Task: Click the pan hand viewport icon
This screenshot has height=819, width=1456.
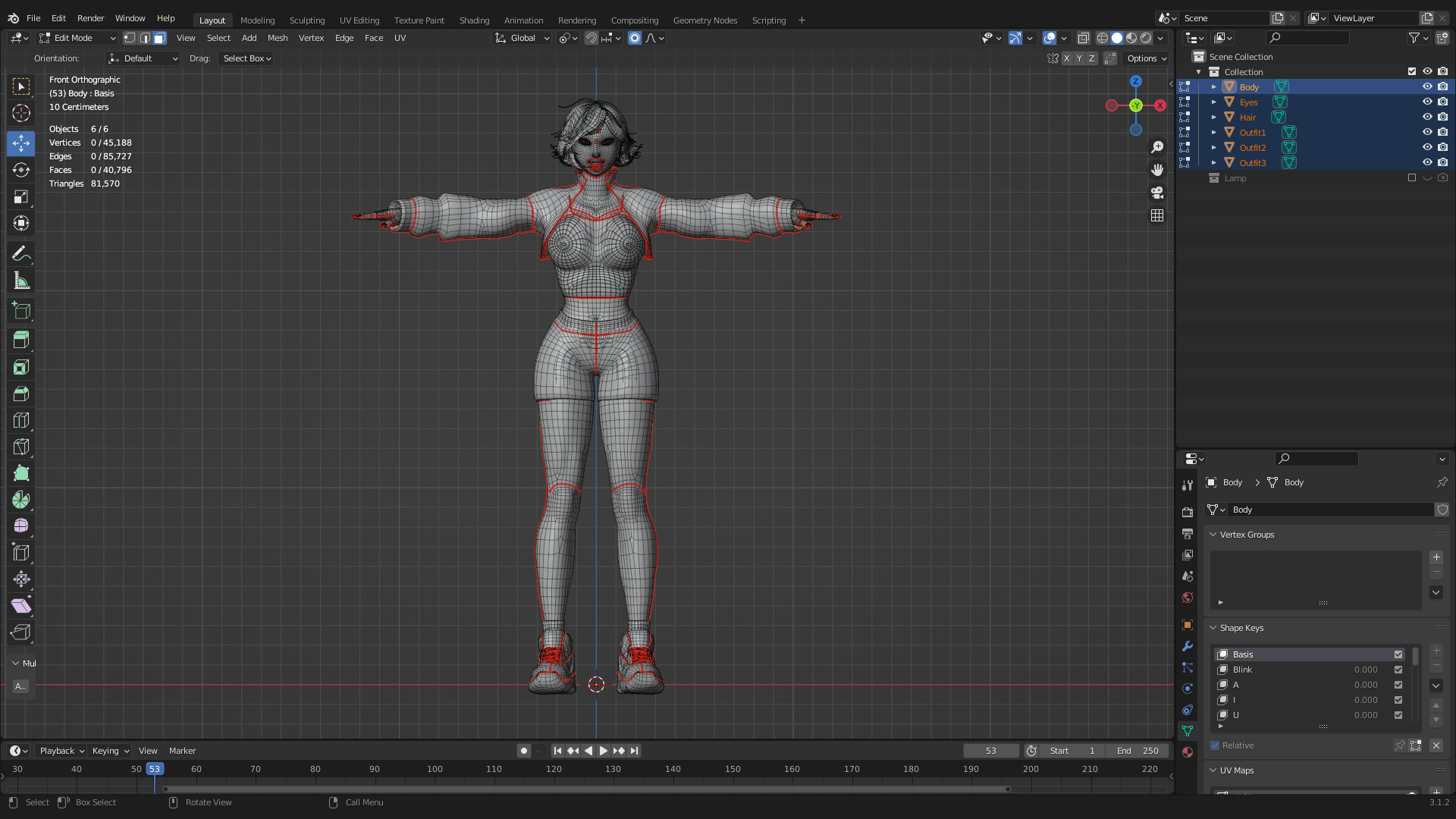Action: click(x=1157, y=170)
